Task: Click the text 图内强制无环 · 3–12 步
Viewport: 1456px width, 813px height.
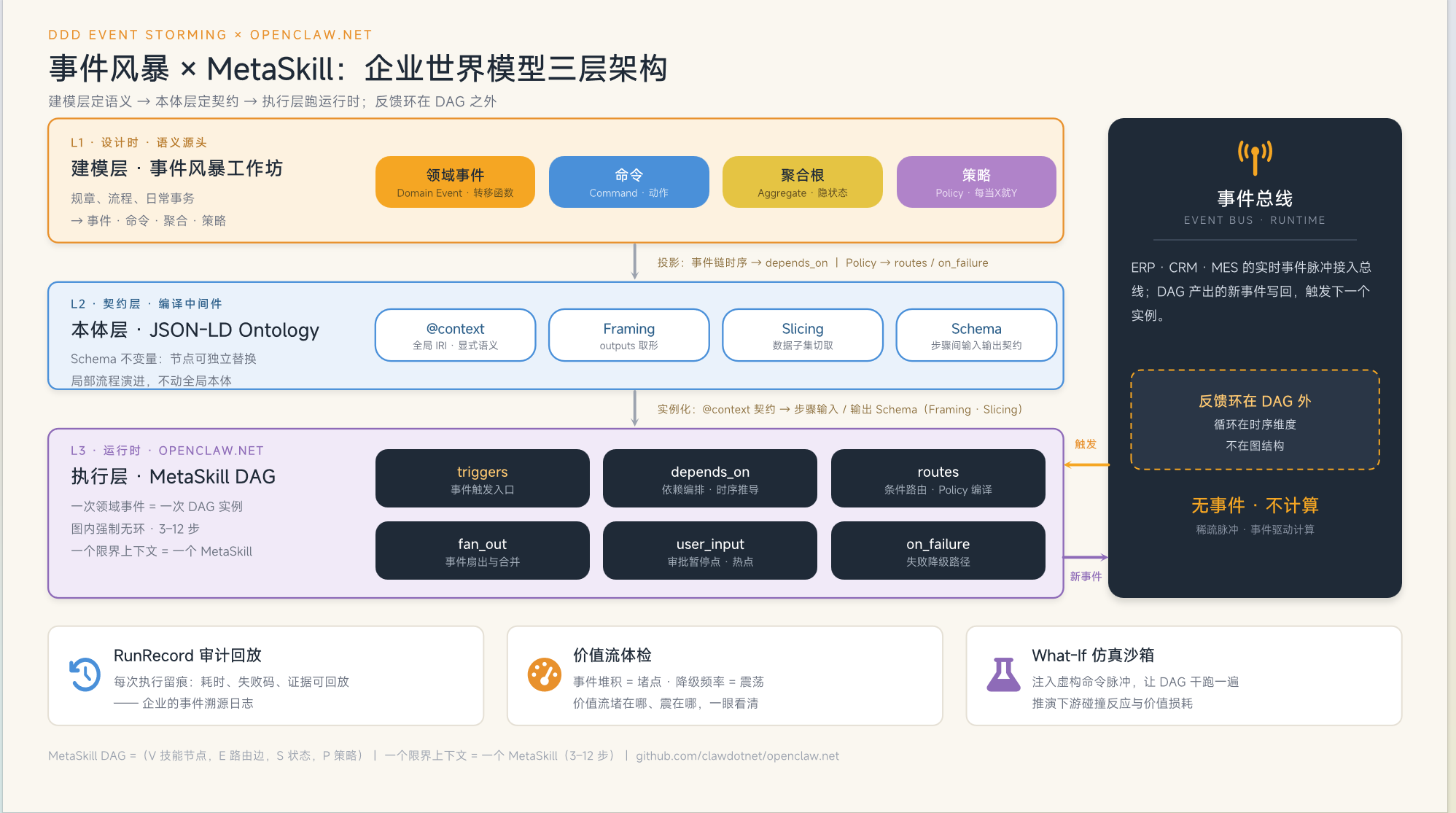Action: (135, 529)
